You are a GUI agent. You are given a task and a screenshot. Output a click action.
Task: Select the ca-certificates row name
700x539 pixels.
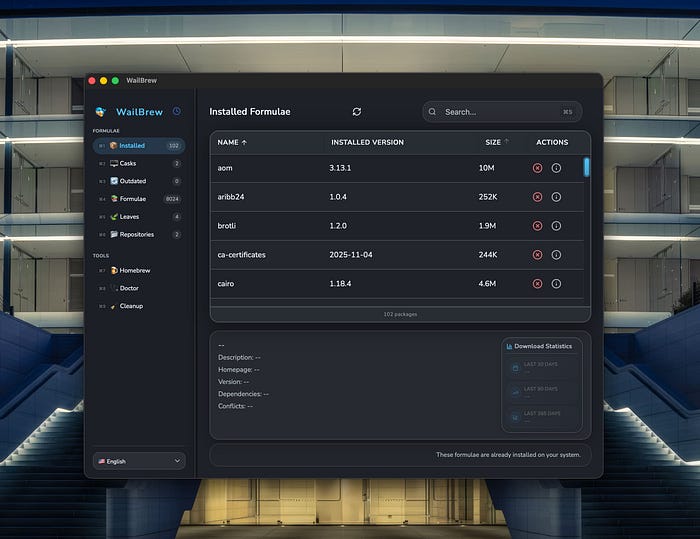[242, 255]
